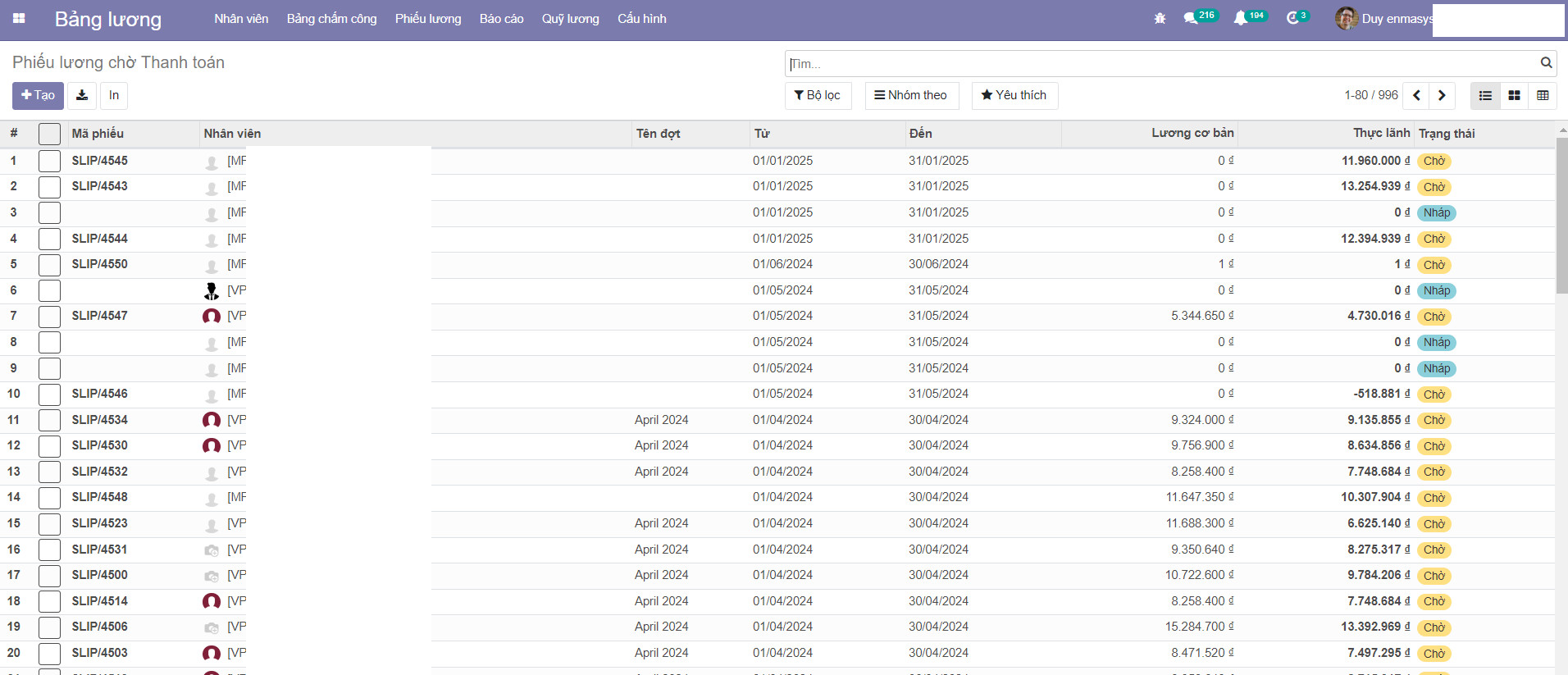Check the row for SLIP/4547
Screen dimensions: 1568x675
coord(49,316)
